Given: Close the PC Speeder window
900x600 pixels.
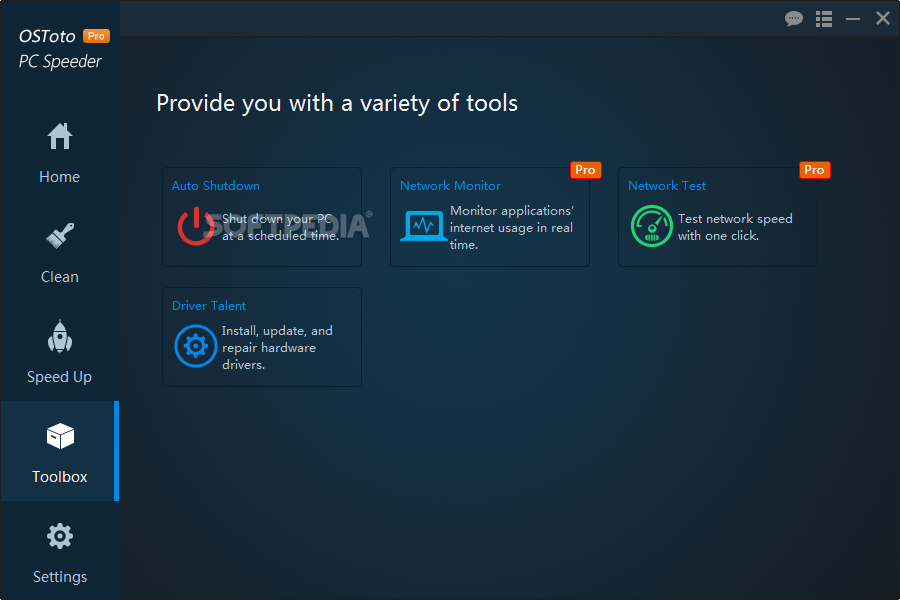Looking at the screenshot, I should tap(883, 18).
